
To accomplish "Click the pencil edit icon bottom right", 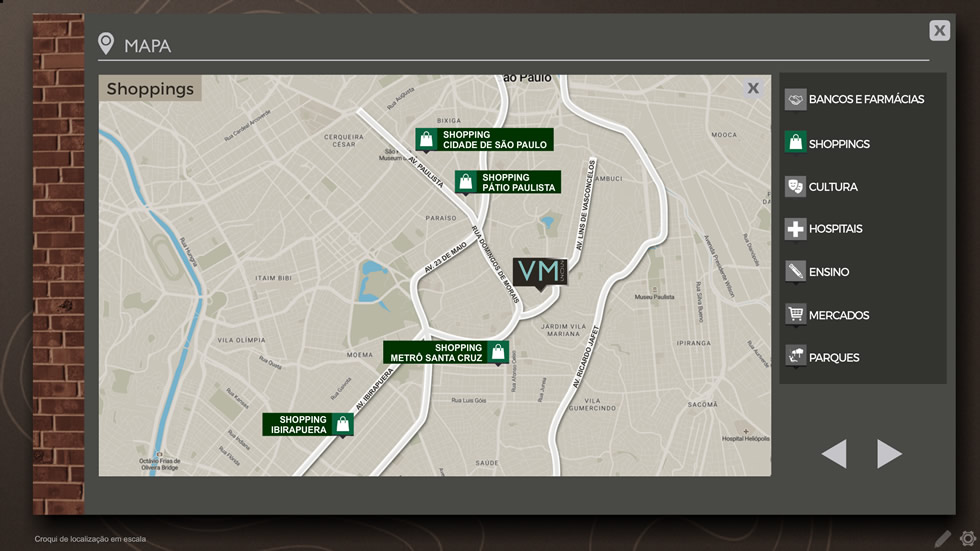I will (x=943, y=539).
